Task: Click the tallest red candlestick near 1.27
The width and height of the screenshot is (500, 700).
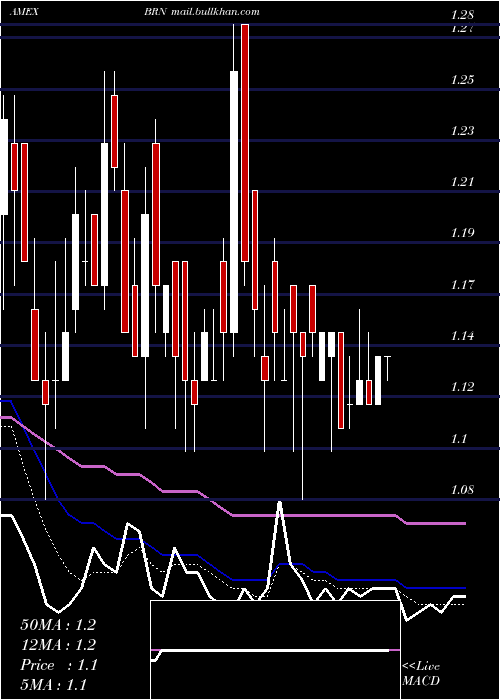Action: [x=245, y=143]
